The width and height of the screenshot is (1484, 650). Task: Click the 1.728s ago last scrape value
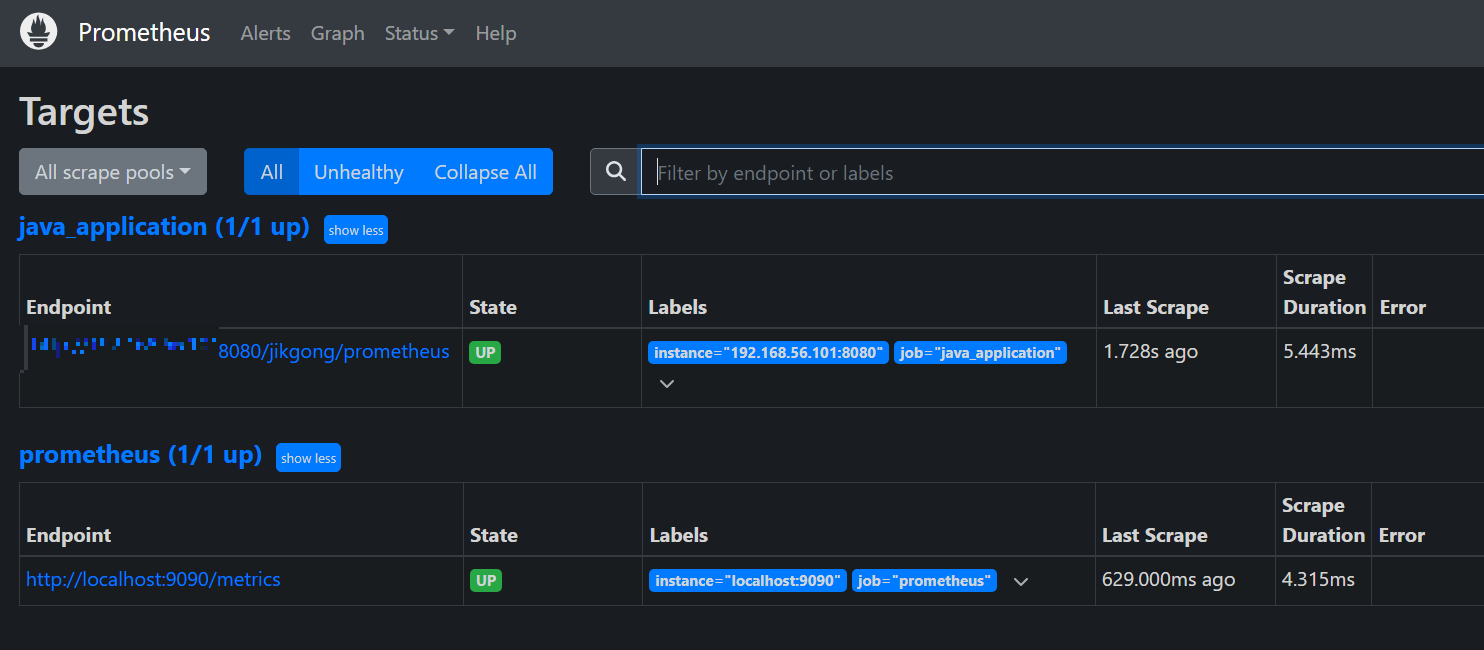coord(1150,352)
